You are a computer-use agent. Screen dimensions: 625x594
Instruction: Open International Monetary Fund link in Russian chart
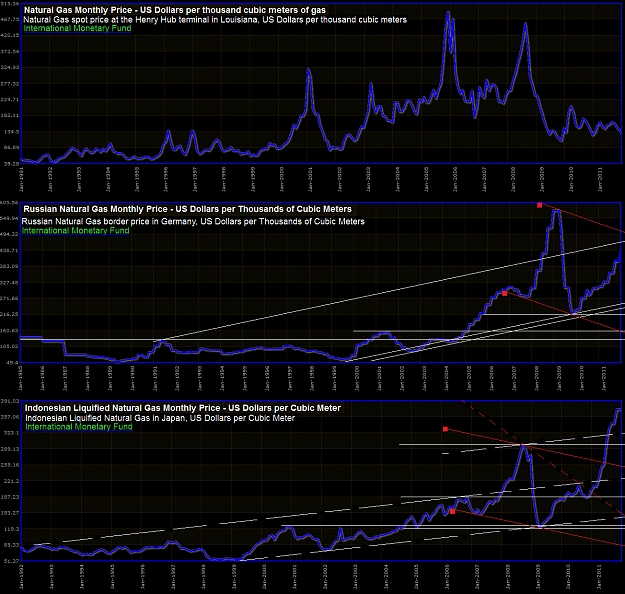tap(75, 230)
